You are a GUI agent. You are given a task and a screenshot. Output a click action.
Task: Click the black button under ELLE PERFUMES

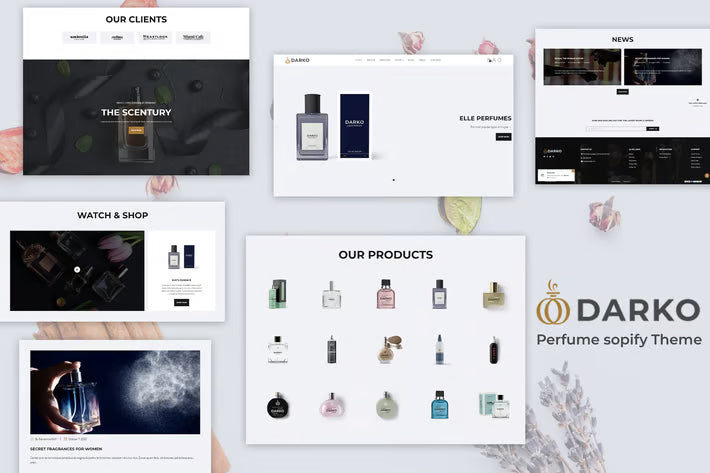pyautogui.click(x=503, y=137)
